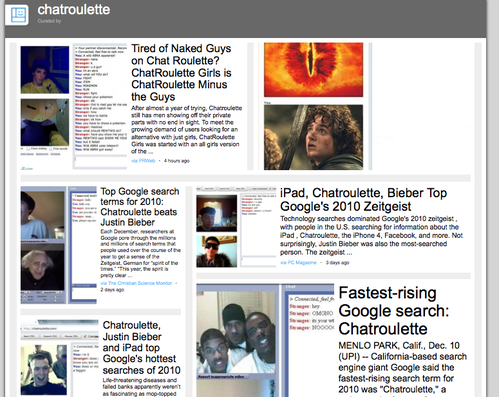This screenshot has height=397, width=499.
Task: Click thumbnail of three men on webcam
Action: 237,332
